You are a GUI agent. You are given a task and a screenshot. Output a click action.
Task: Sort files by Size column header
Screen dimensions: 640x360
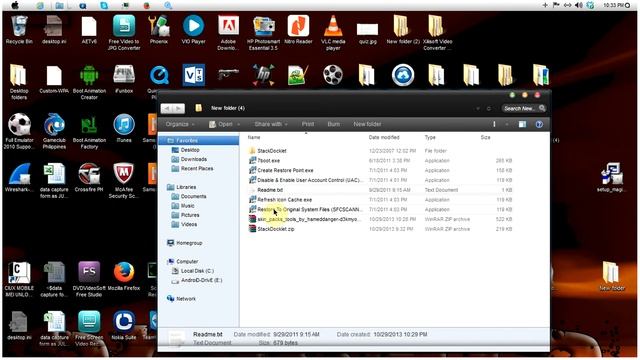[485, 138]
